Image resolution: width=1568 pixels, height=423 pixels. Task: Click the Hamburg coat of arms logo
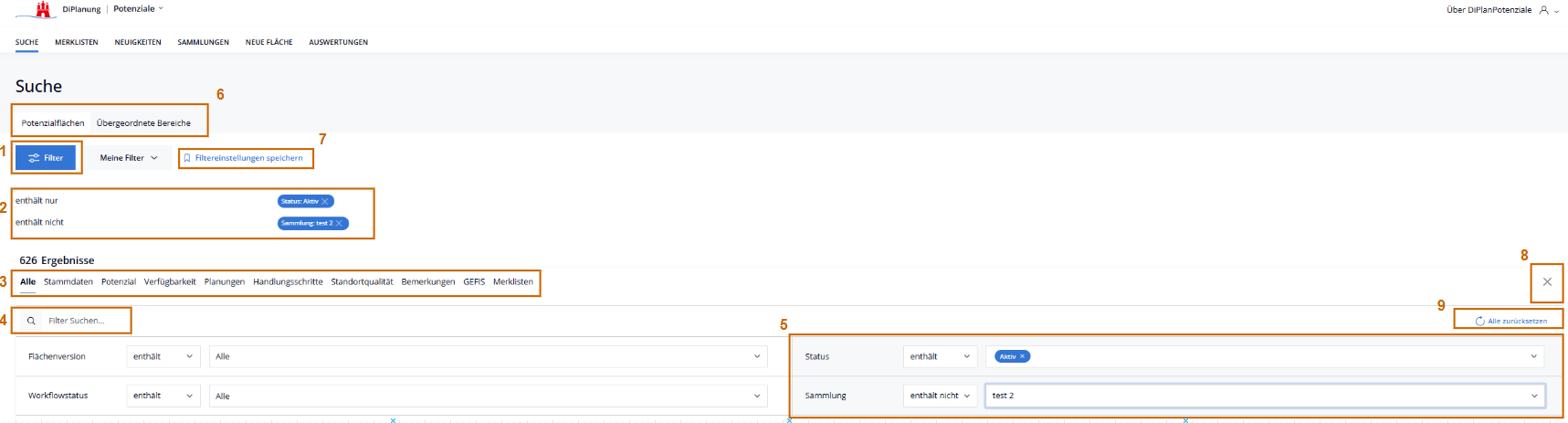pos(41,10)
